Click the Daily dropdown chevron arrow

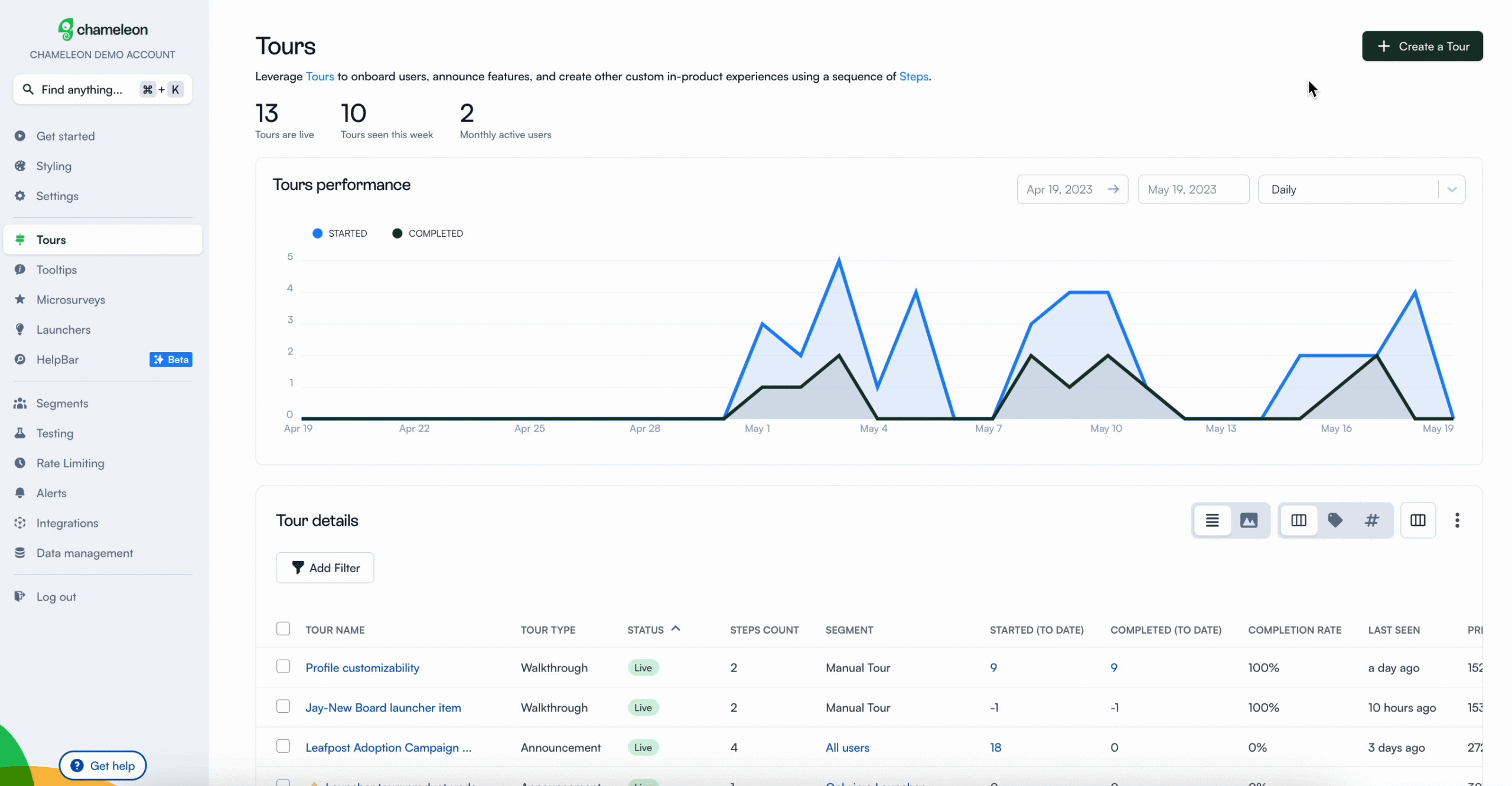[x=1452, y=190]
